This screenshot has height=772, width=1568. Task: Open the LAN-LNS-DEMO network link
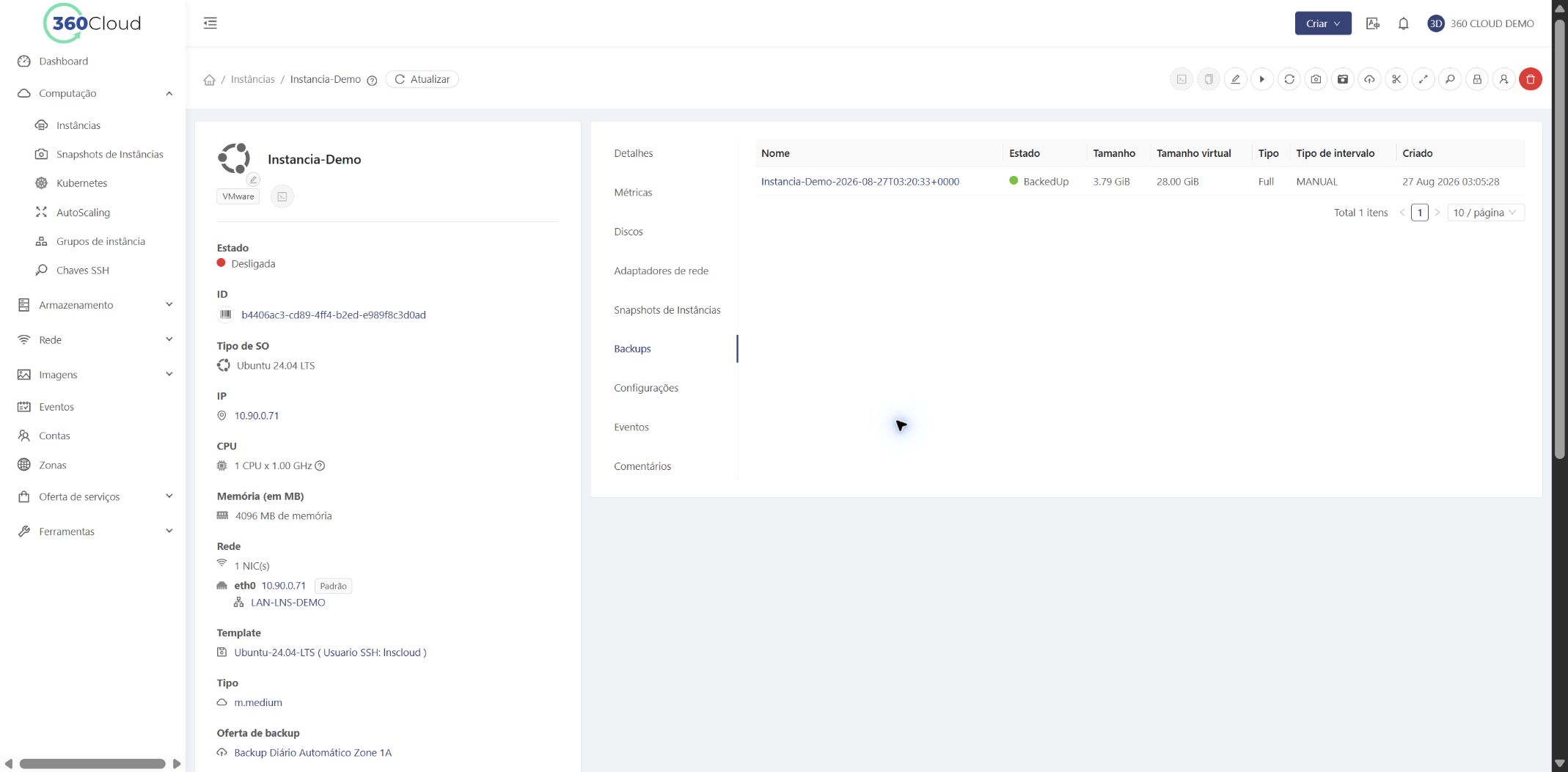(x=288, y=603)
